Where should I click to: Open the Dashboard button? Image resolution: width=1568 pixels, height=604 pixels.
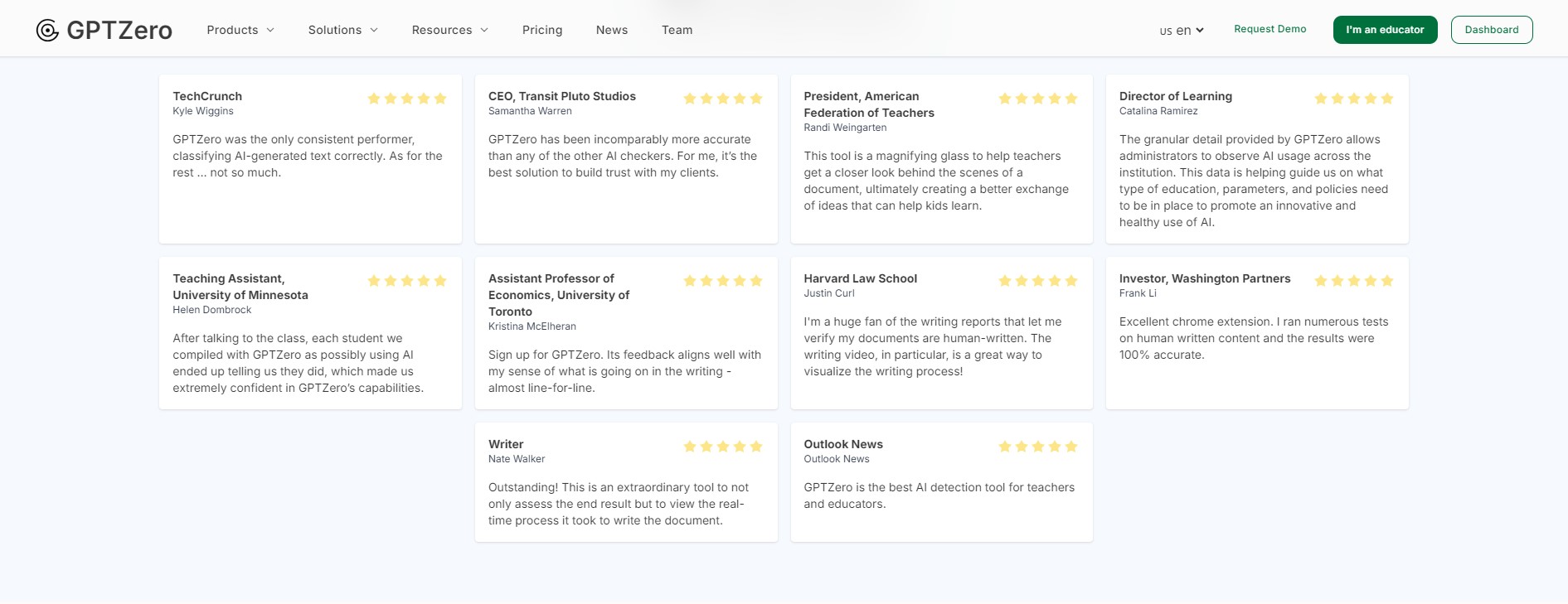click(1491, 30)
